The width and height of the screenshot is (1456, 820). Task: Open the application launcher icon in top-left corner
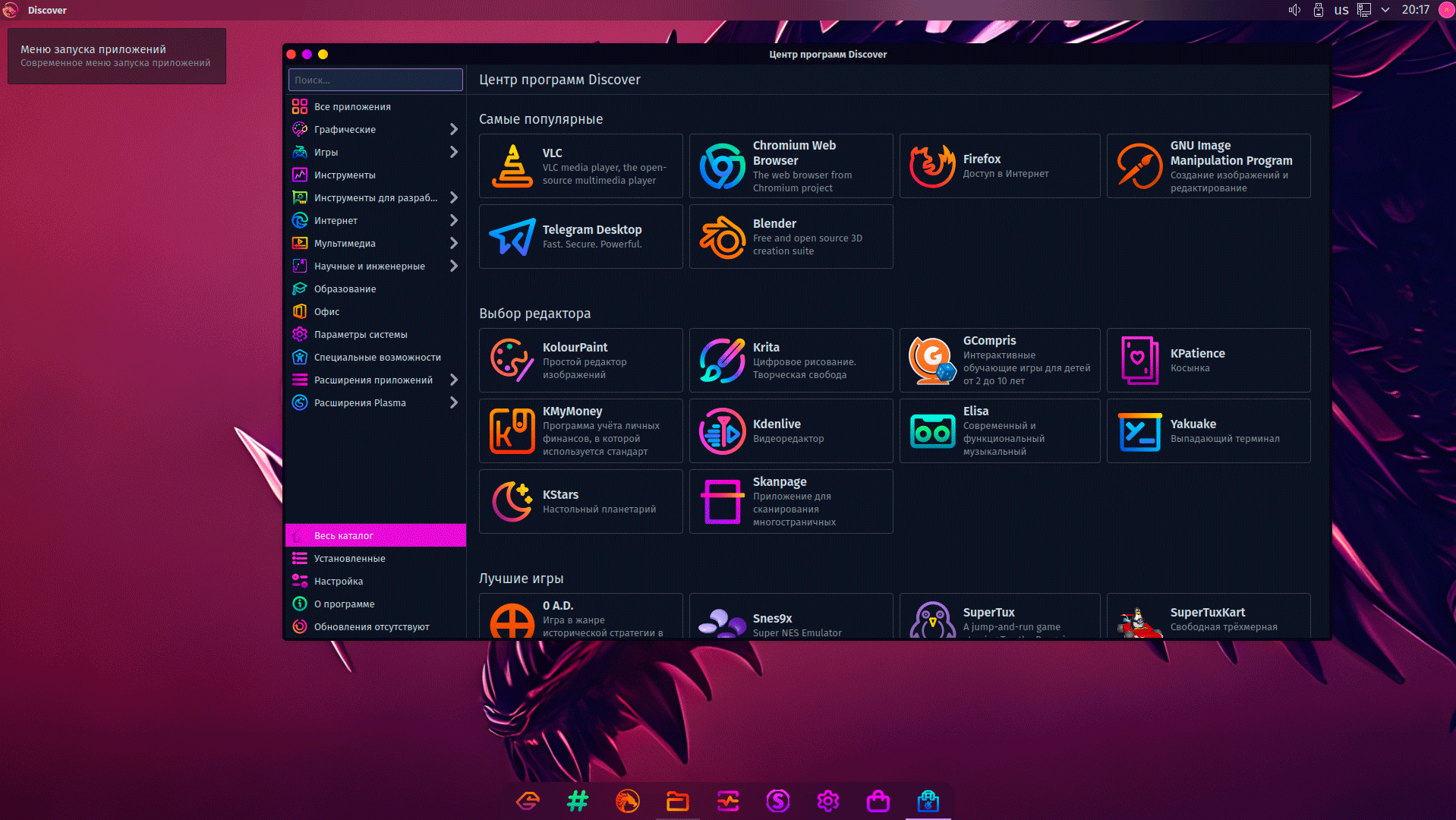pyautogui.click(x=10, y=10)
